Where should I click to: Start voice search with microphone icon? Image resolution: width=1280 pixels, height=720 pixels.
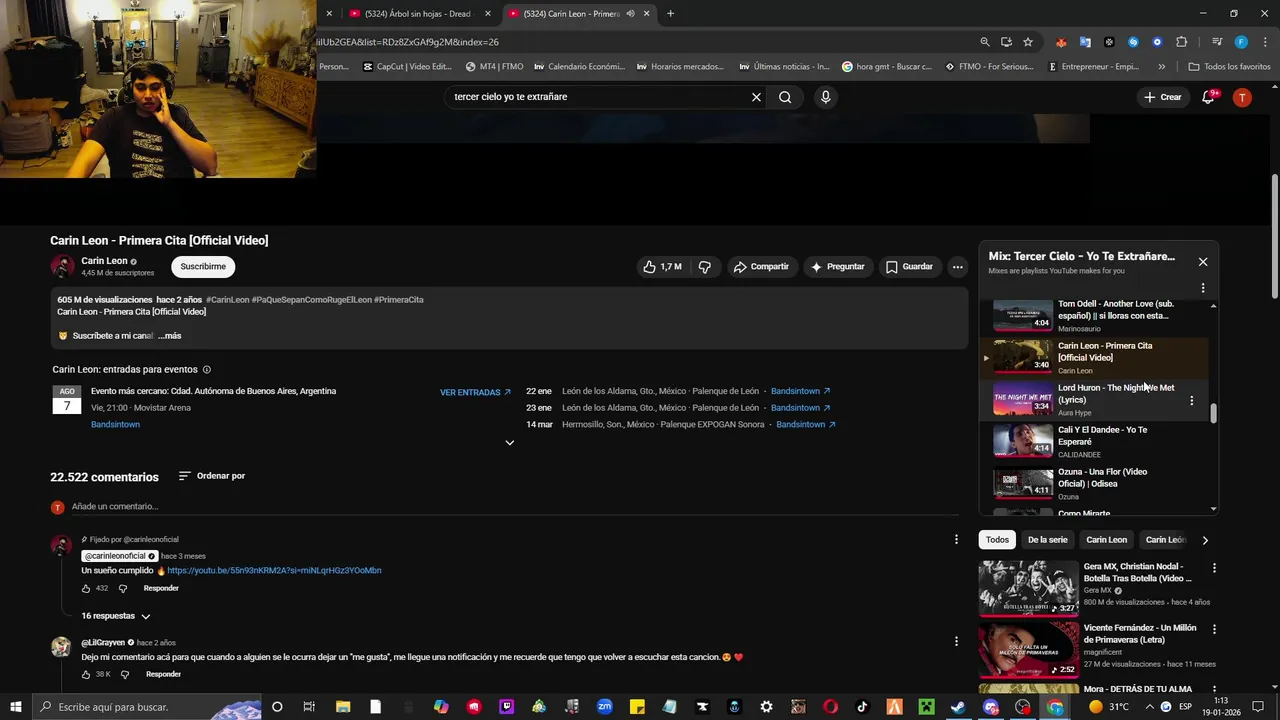pos(825,97)
